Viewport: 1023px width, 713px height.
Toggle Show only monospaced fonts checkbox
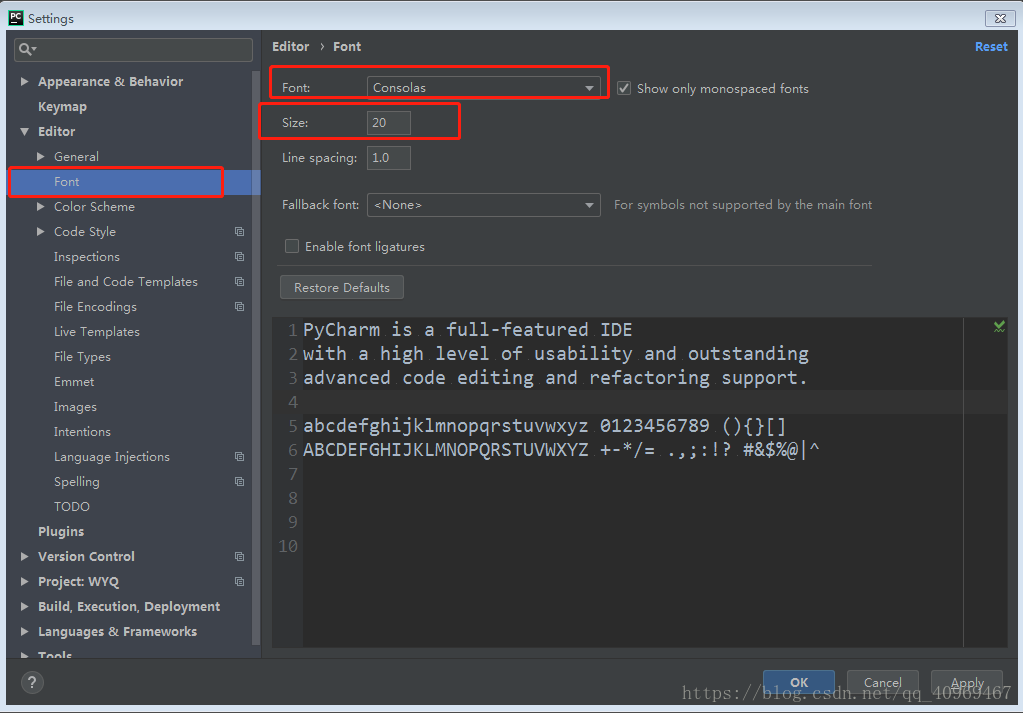pyautogui.click(x=624, y=88)
